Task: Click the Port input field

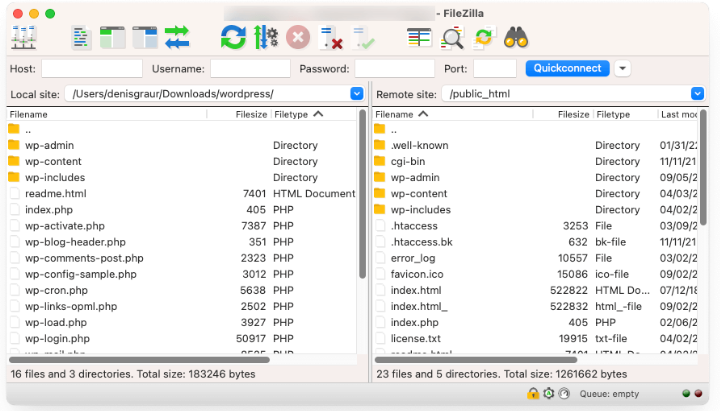Action: tap(495, 69)
